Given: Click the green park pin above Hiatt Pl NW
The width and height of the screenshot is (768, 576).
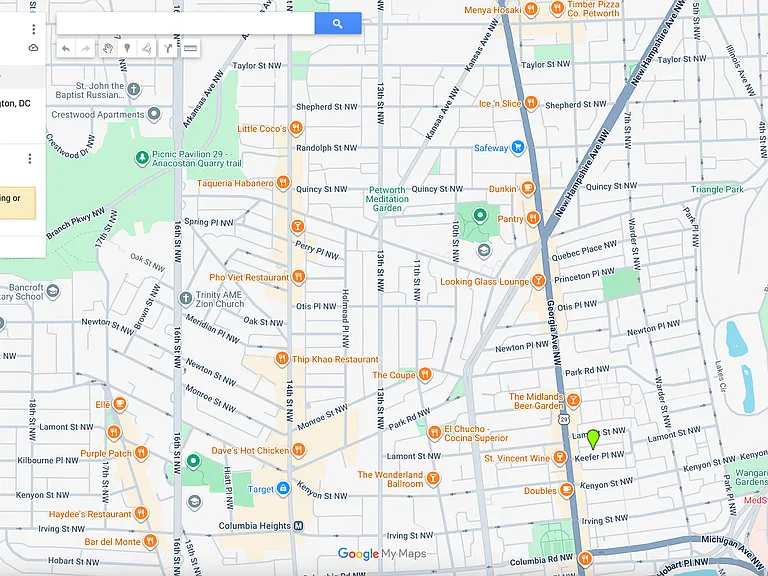Looking at the screenshot, I should coord(193,461).
